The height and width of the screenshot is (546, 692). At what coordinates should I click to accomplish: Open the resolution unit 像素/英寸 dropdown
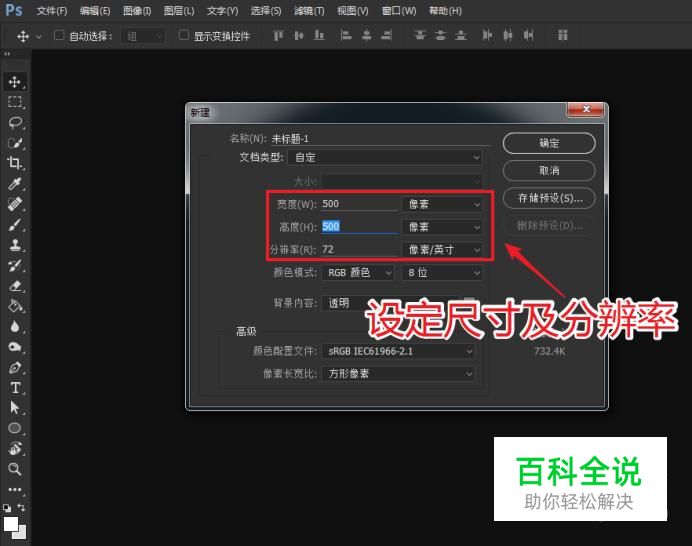coord(442,250)
